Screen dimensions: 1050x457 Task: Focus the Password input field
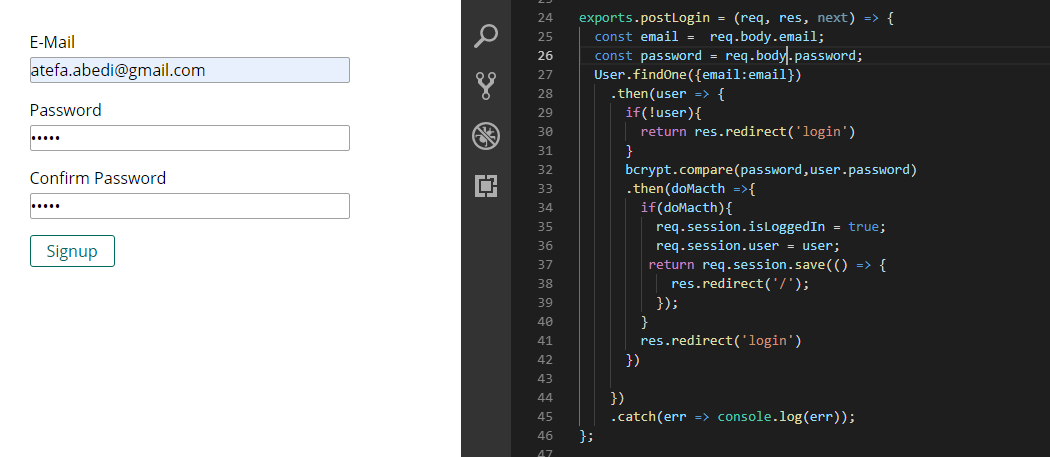[190, 138]
